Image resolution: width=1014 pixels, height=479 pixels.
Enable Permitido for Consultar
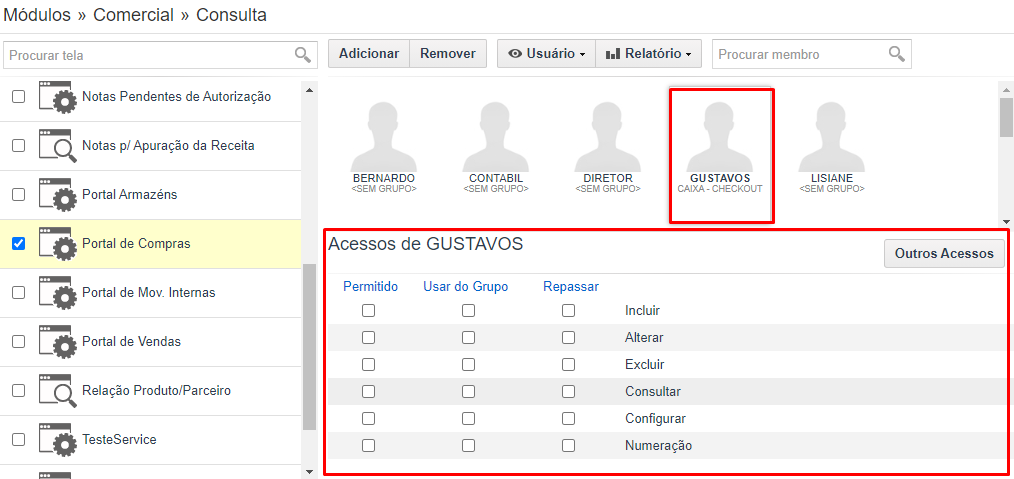(x=369, y=392)
